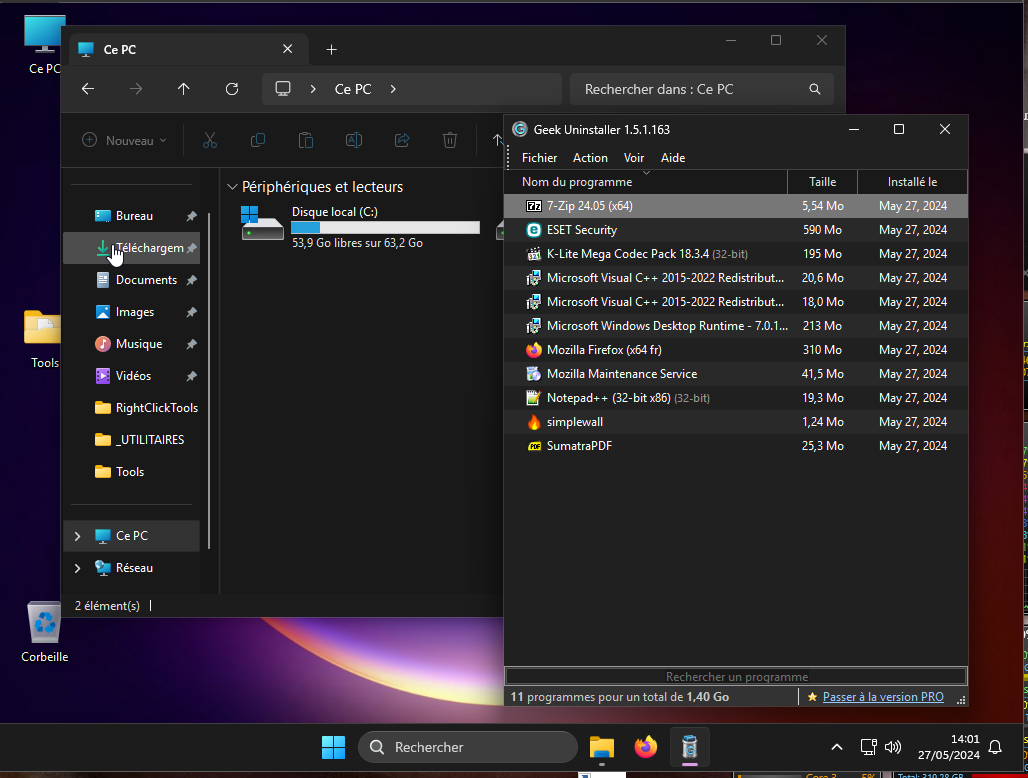The width and height of the screenshot is (1028, 778).
Task: Click the Delete trash icon in Explorer toolbar
Action: point(450,140)
